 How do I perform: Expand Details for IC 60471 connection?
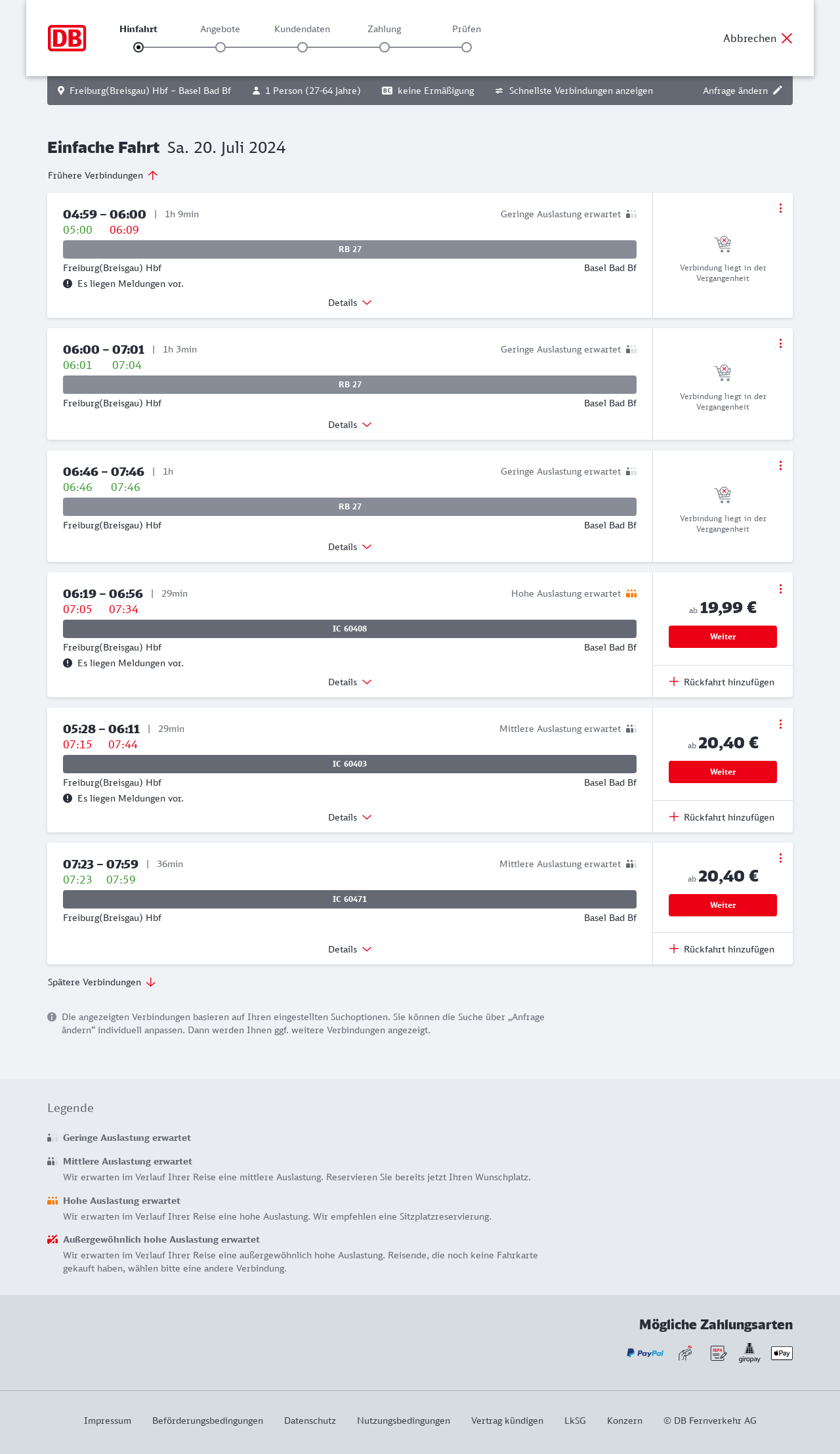pyautogui.click(x=350, y=949)
